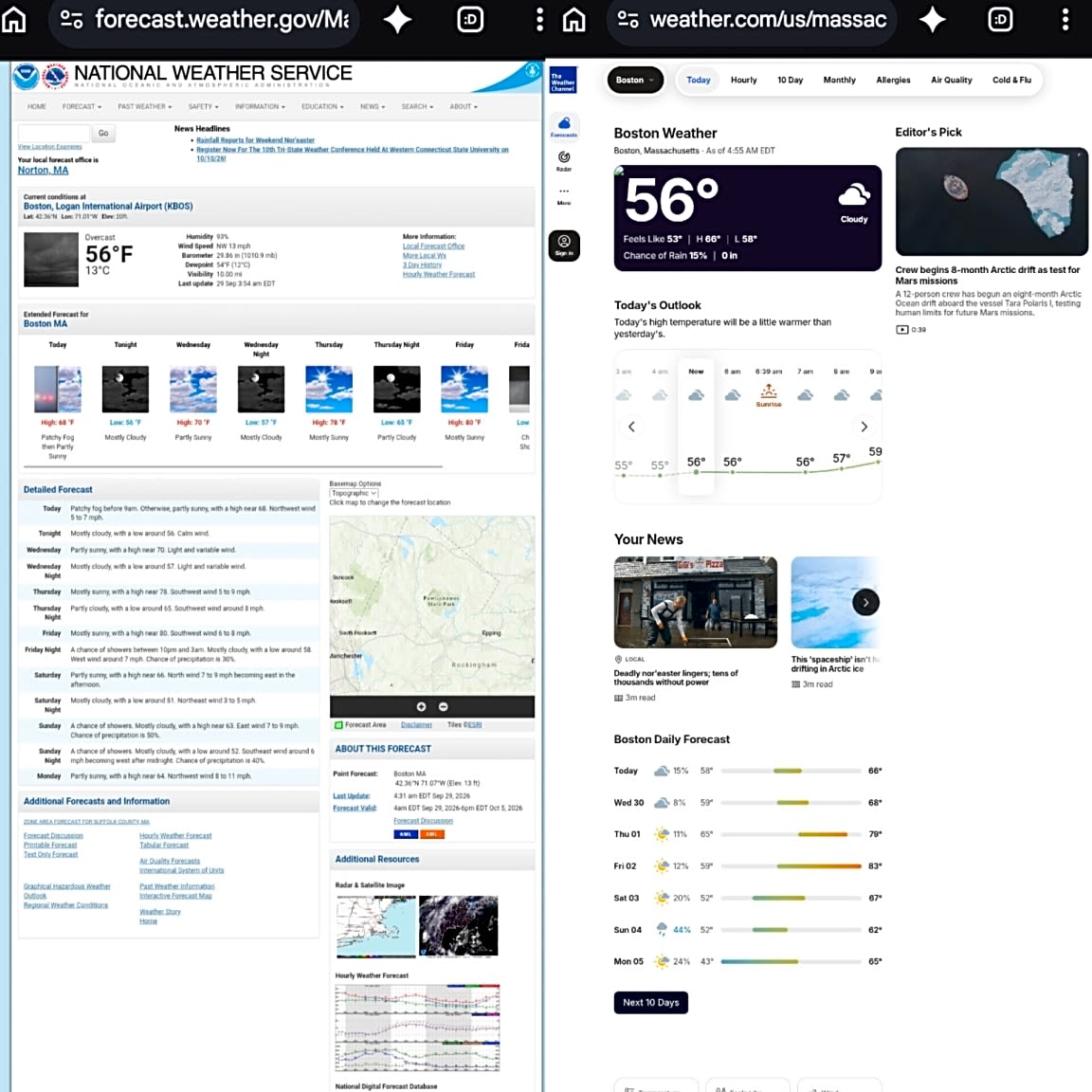
Task: Show later hours with right chevron in Today's Outlook
Action: [x=864, y=427]
